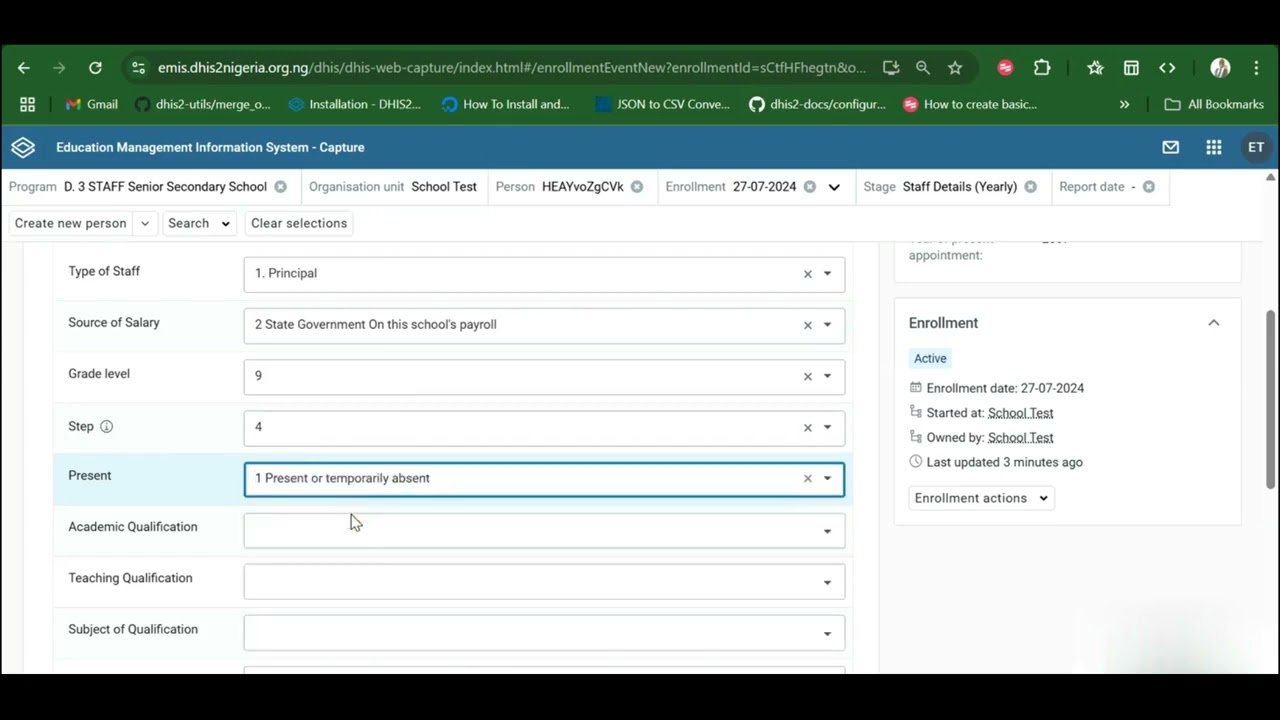Open Enrollment actions dropdown
This screenshot has height=720, width=1280.
click(x=981, y=498)
